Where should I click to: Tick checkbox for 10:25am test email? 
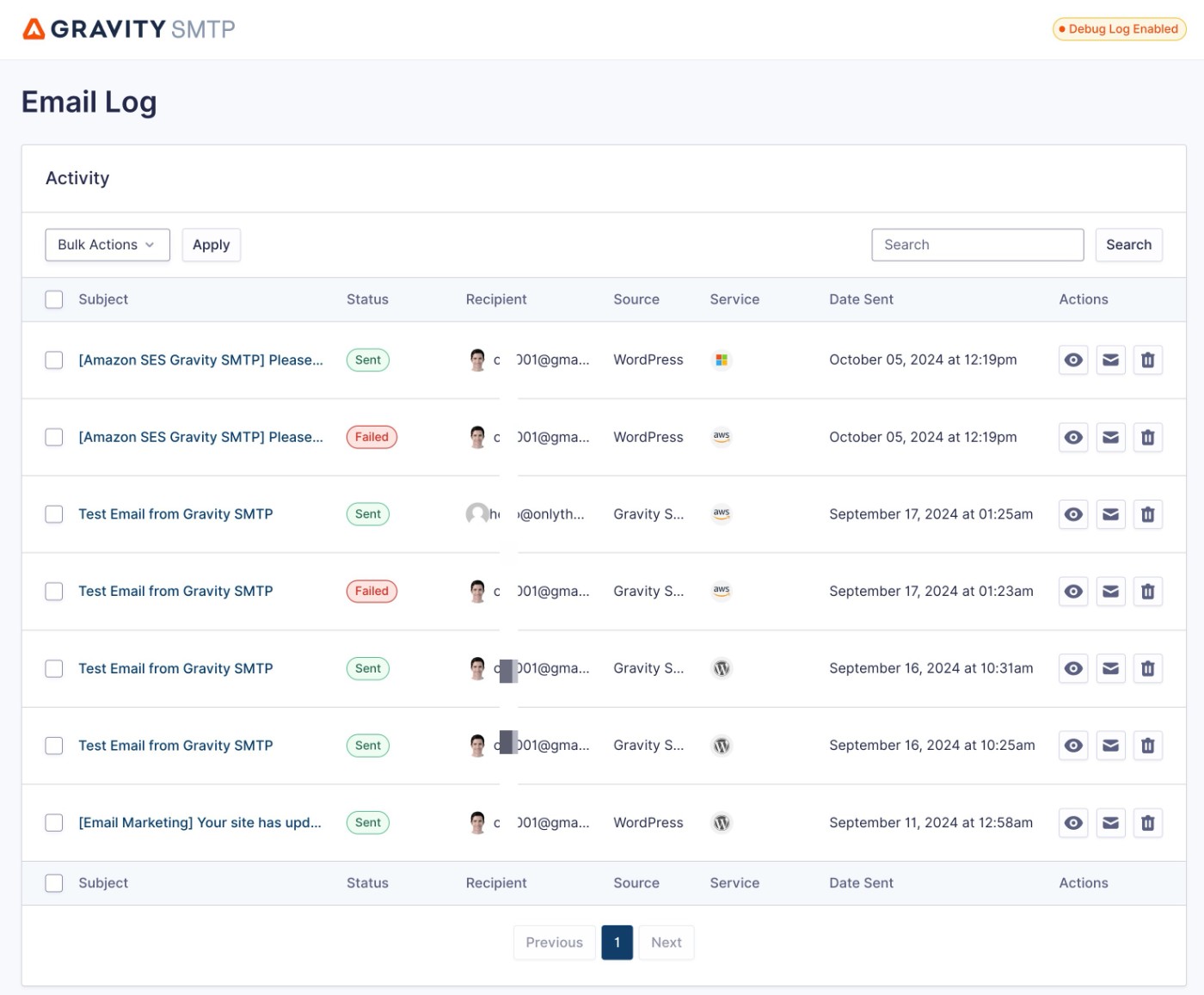click(x=54, y=746)
